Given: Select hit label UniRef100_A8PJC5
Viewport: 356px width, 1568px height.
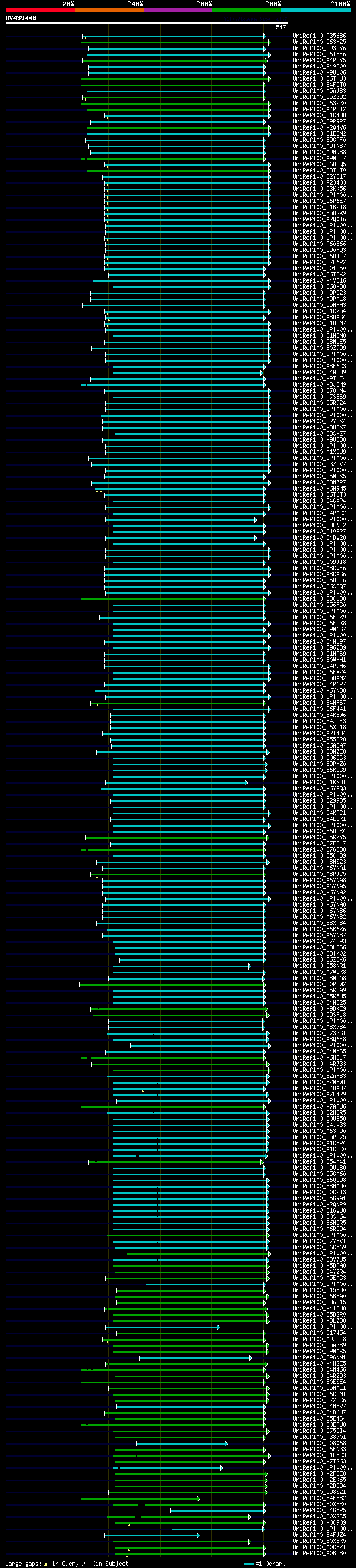Looking at the screenshot, I should [x=319, y=874].
